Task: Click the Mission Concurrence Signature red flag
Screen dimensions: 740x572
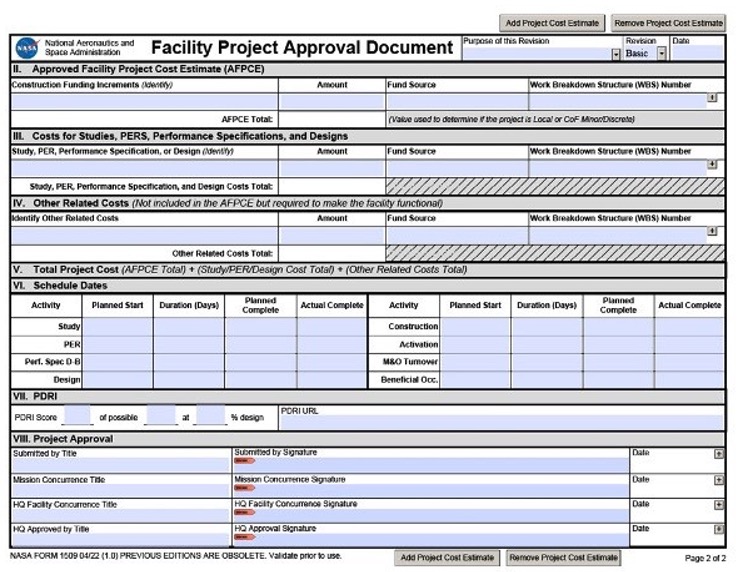Action: pyautogui.click(x=245, y=487)
